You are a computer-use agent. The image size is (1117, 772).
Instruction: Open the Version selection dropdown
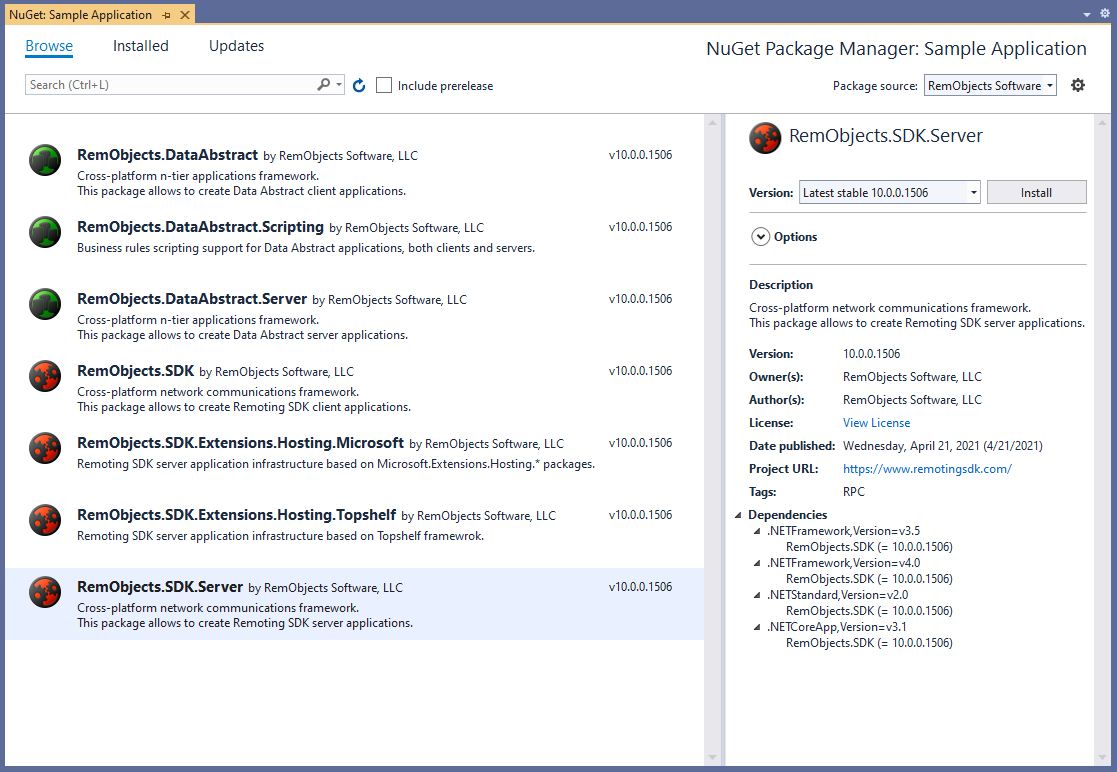point(890,192)
